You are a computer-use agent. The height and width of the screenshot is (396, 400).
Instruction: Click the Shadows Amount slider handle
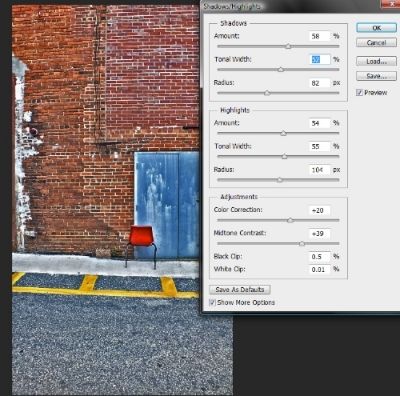(288, 46)
